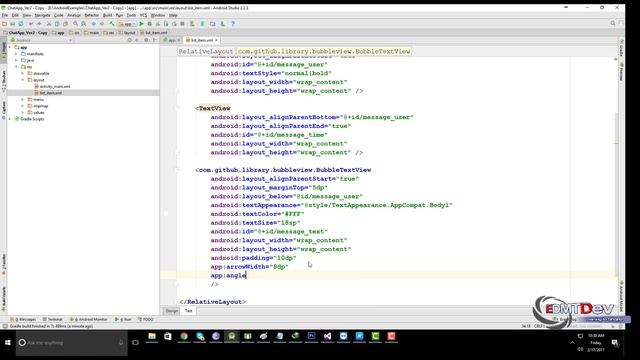Click the Make Project hammer icon
This screenshot has height=360, width=640.
tap(111, 24)
